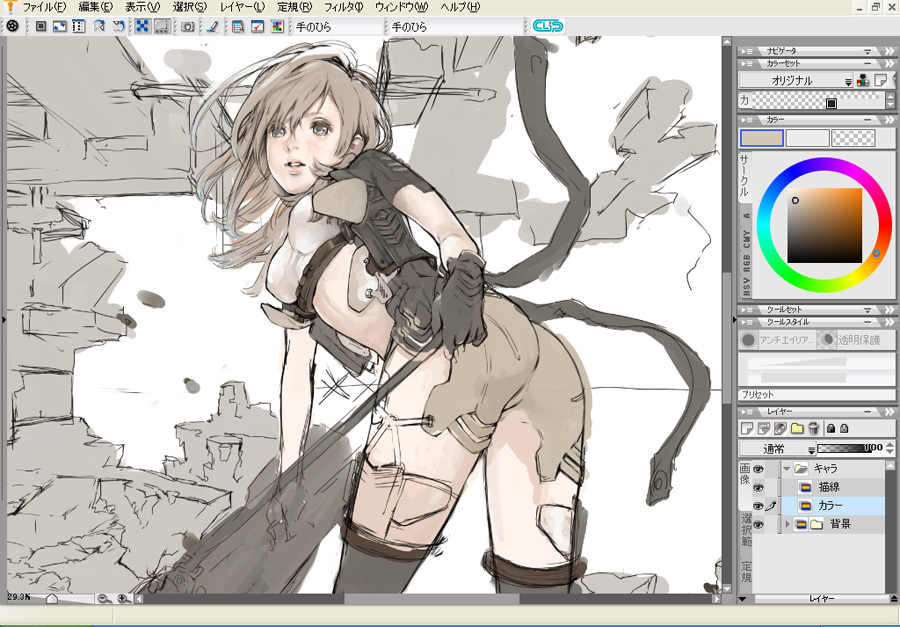The height and width of the screenshot is (627, 900).
Task: Click the trash icon to delete layer
Action: click(813, 428)
